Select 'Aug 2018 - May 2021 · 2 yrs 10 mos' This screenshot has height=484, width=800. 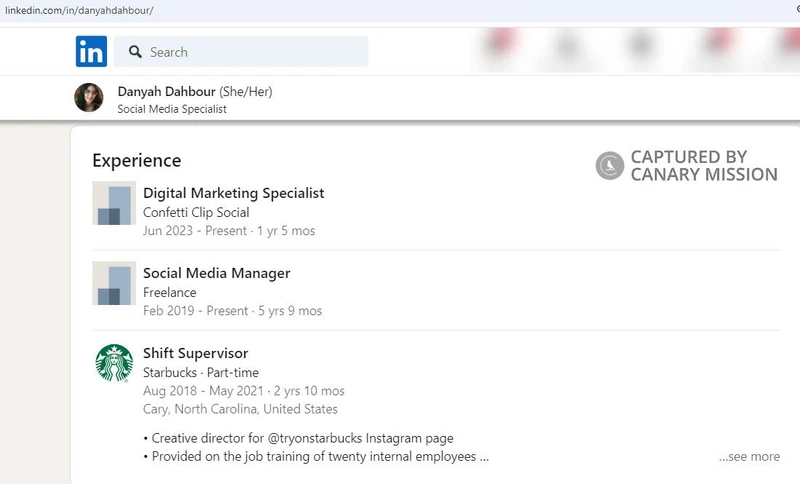244,391
